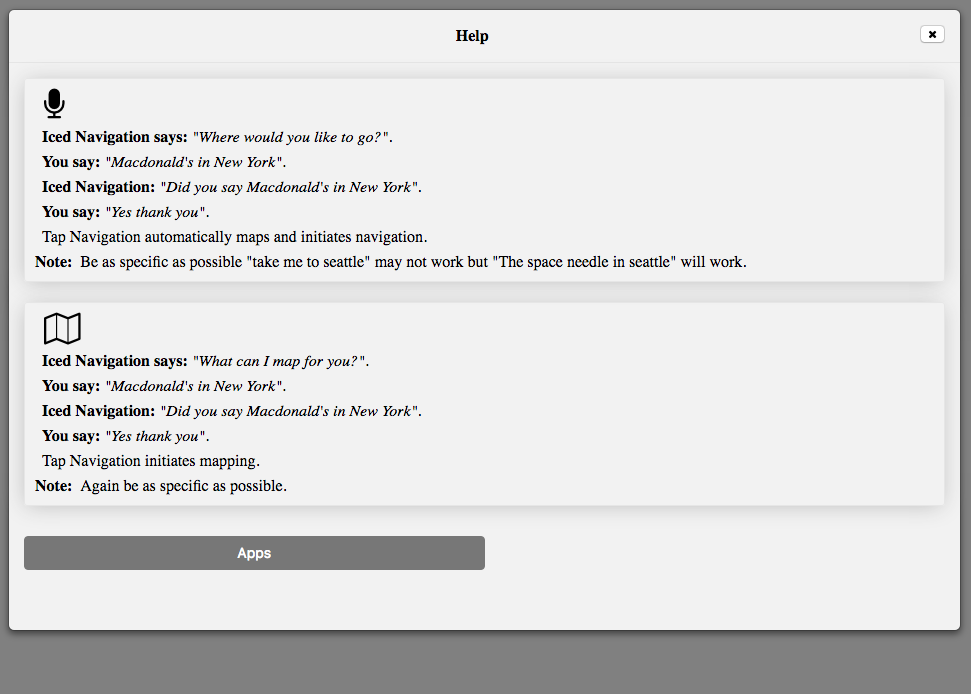Click the map card's "Yes thank you" line

(126, 436)
